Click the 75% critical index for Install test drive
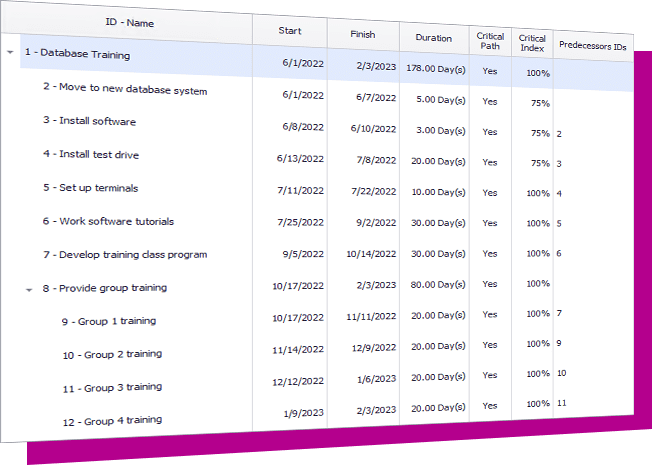This screenshot has height=465, width=652. pyautogui.click(x=540, y=163)
